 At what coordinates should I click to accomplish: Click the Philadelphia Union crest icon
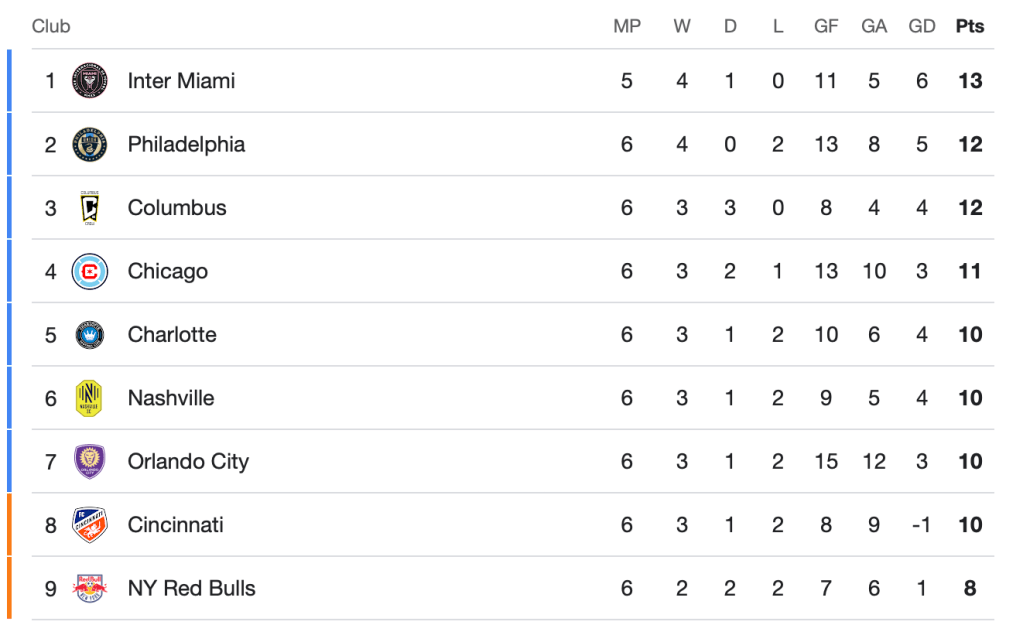[90, 144]
